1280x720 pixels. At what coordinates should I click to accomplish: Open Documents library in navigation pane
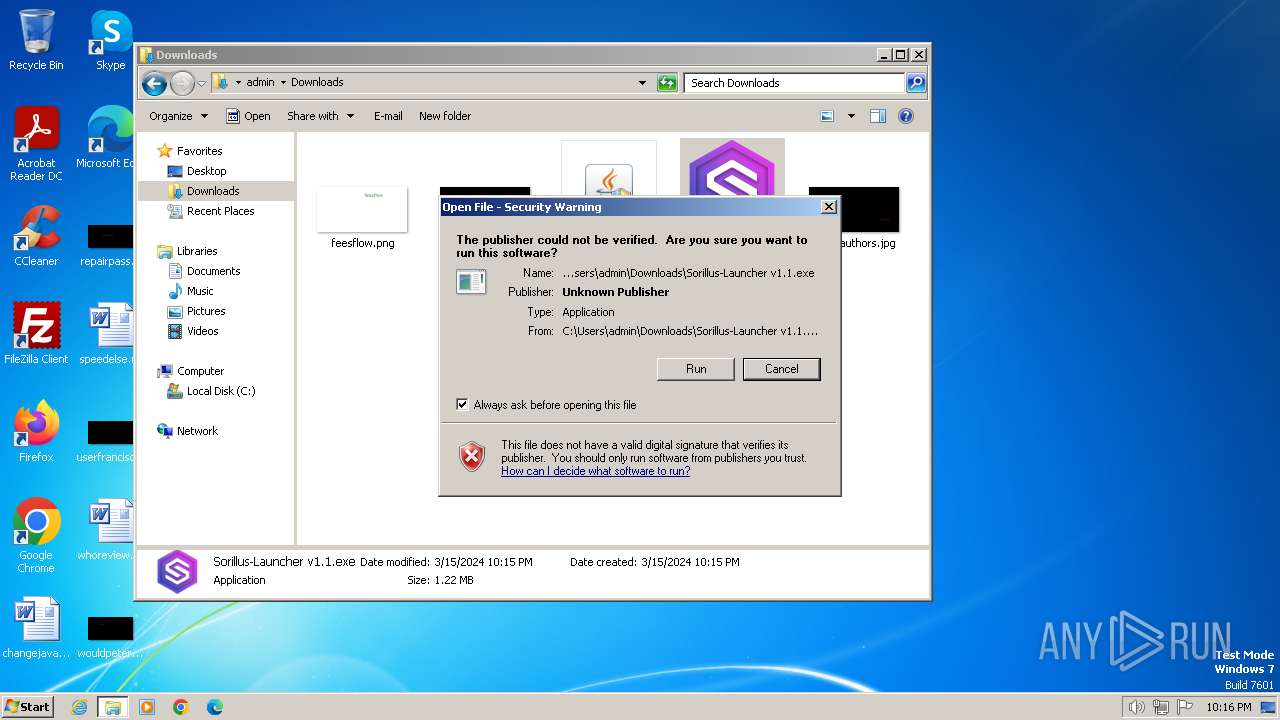(213, 271)
